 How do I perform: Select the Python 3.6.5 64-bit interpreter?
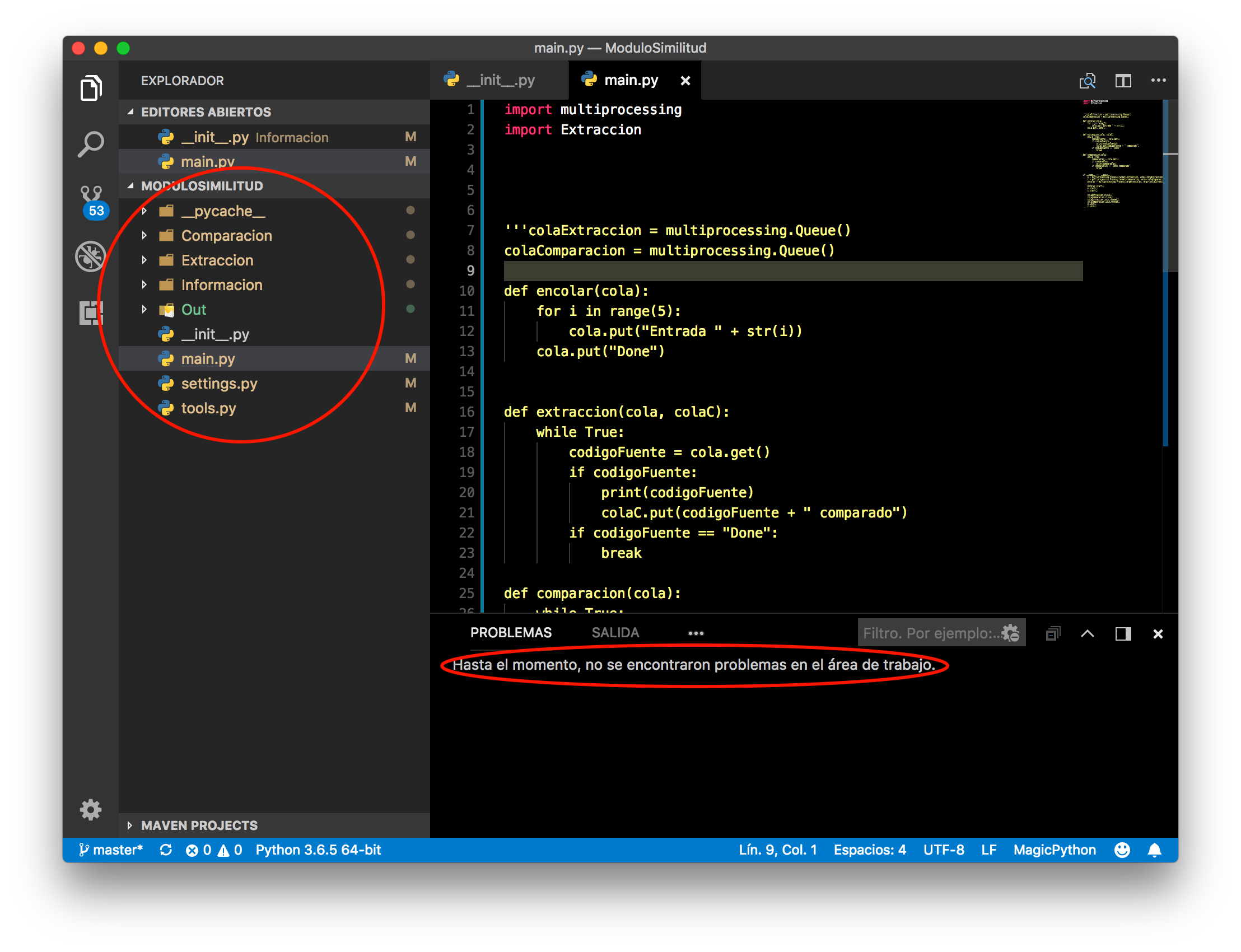click(318, 850)
